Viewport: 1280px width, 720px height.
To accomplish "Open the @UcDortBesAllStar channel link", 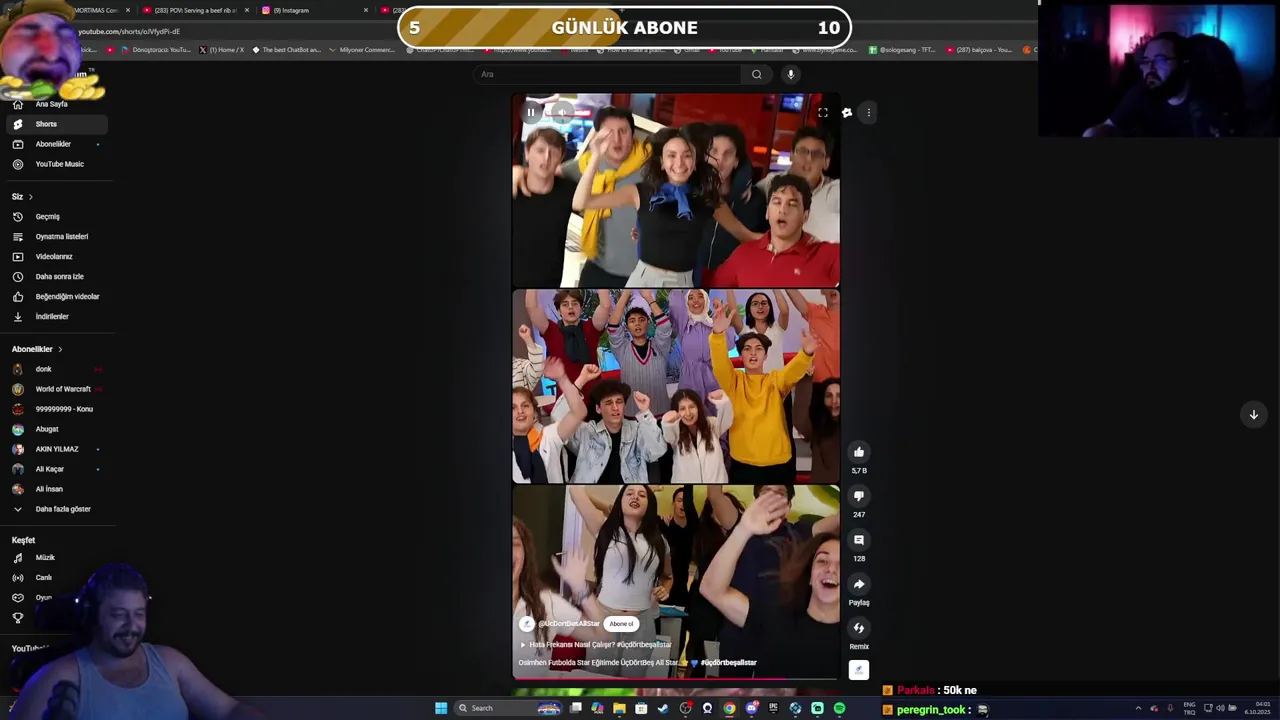I will pyautogui.click(x=569, y=624).
